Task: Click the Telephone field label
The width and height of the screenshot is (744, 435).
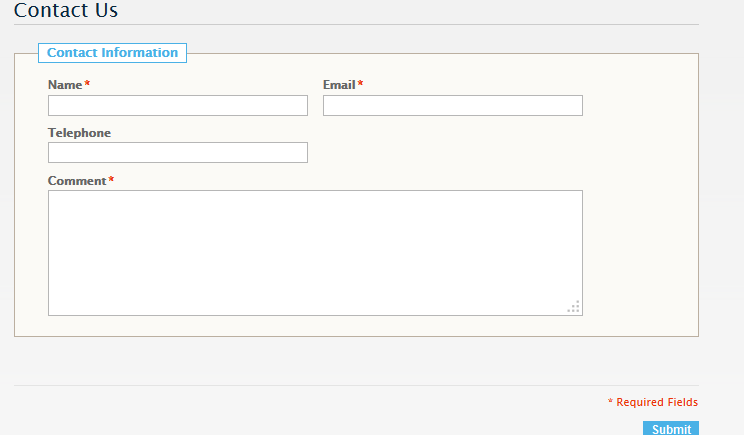Action: point(79,133)
